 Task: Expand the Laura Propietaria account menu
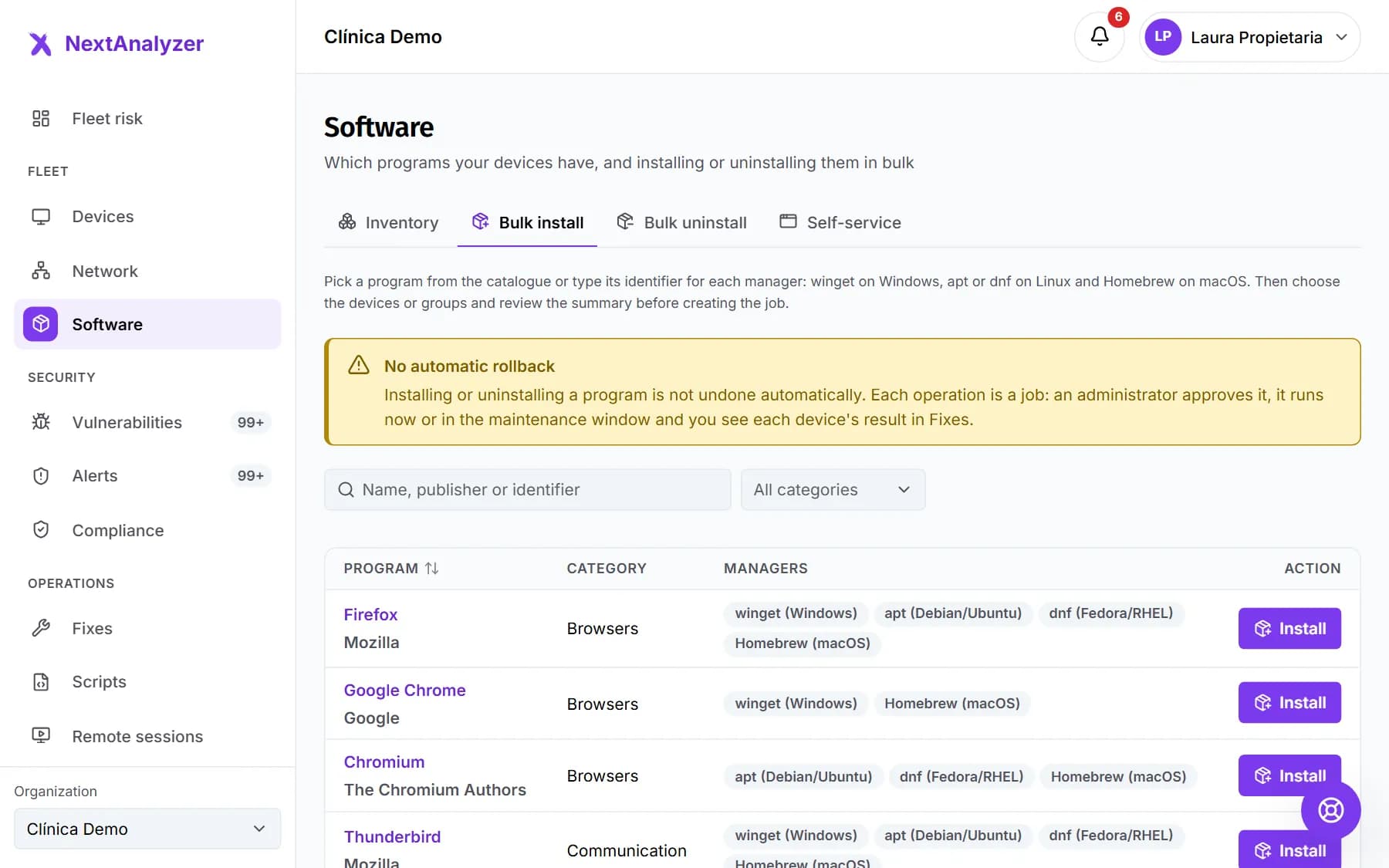(1250, 37)
